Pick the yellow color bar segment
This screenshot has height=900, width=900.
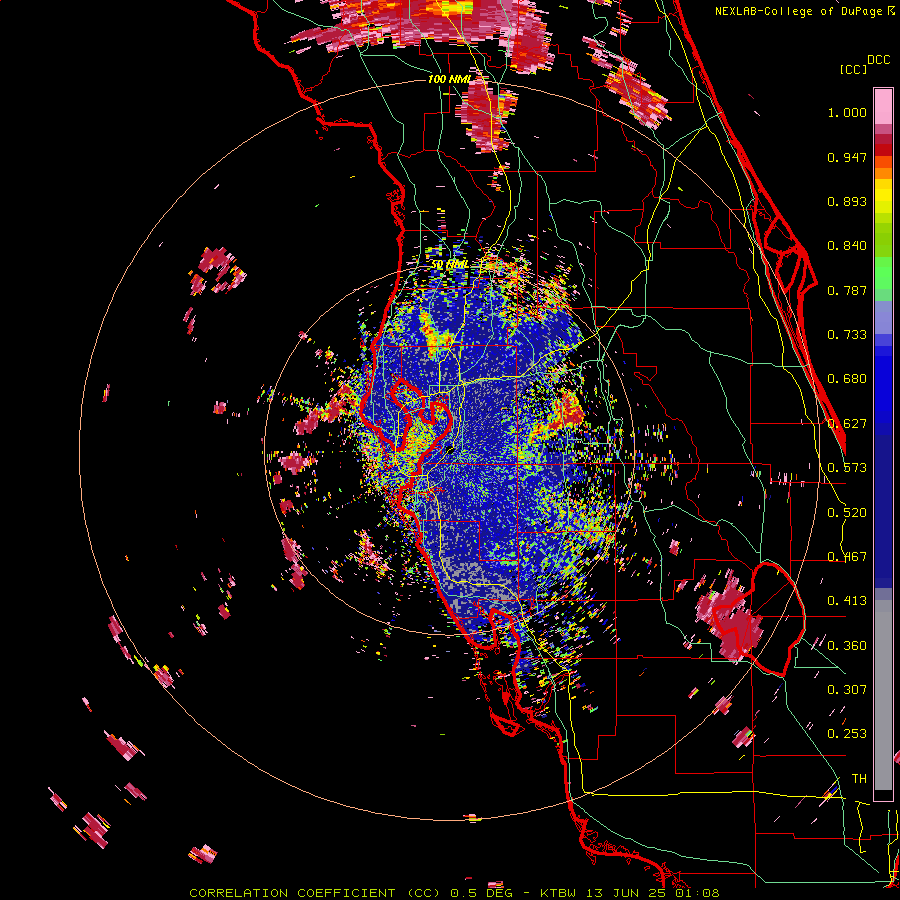coord(883,195)
